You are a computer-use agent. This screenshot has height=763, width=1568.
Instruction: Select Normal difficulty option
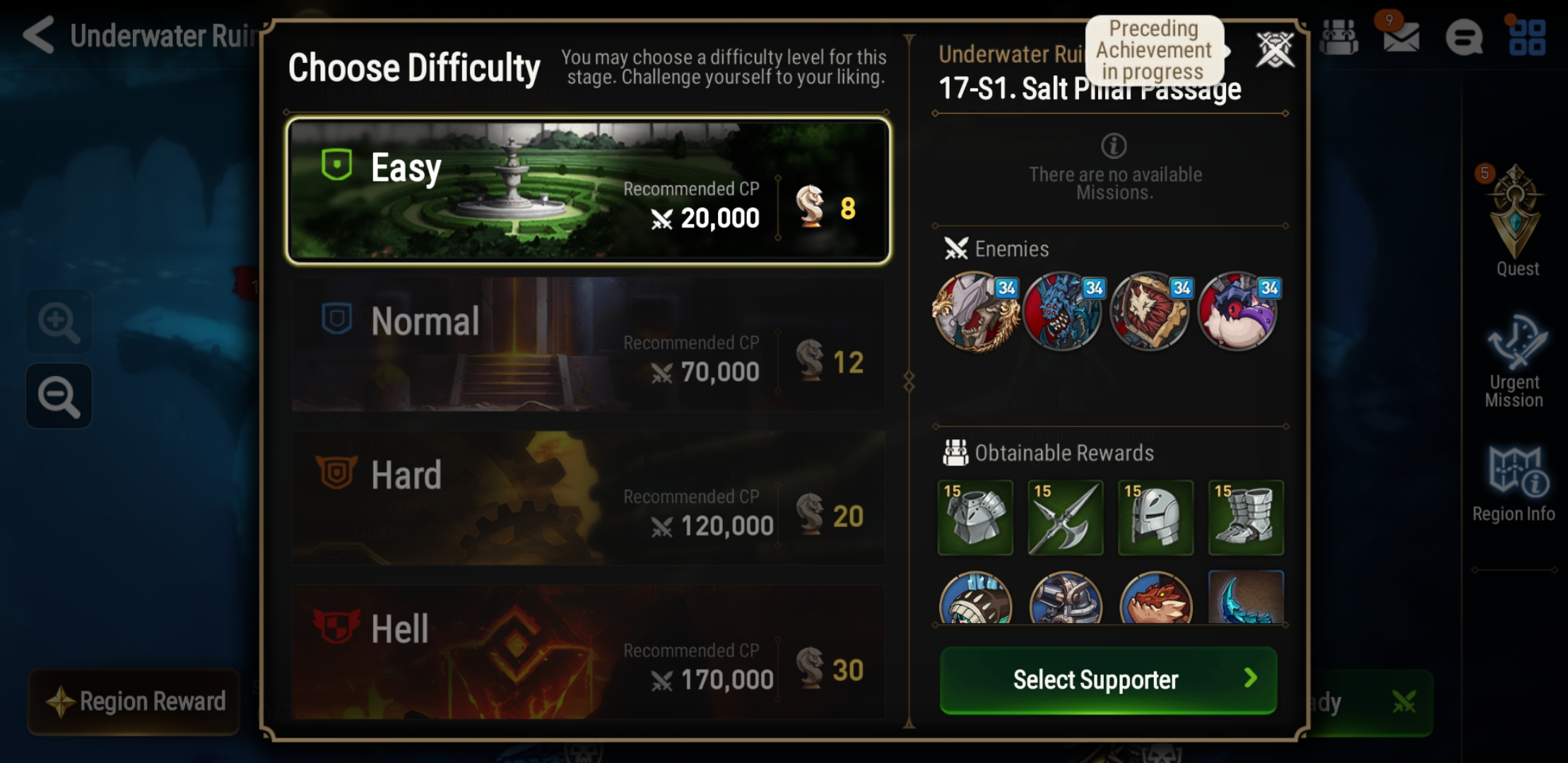click(x=588, y=344)
